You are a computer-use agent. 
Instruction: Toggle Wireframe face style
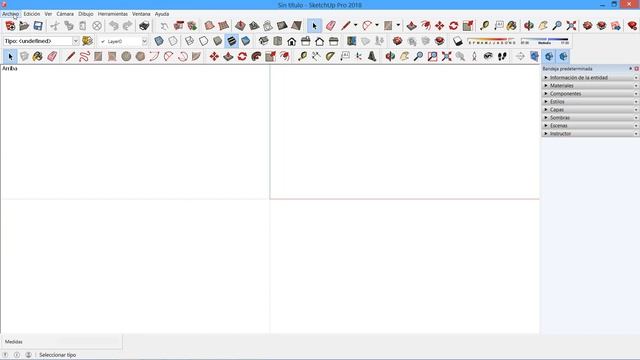coord(189,41)
